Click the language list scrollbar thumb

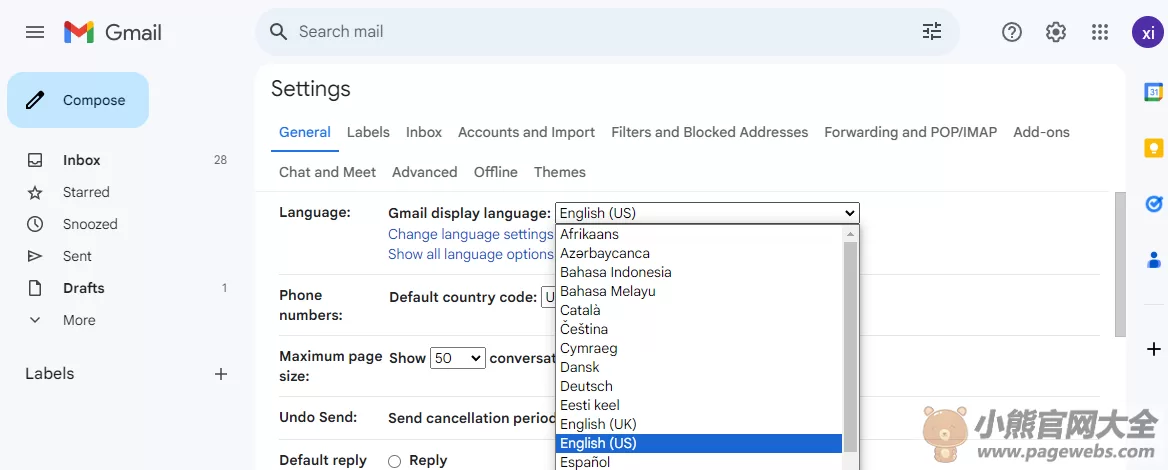click(x=850, y=346)
